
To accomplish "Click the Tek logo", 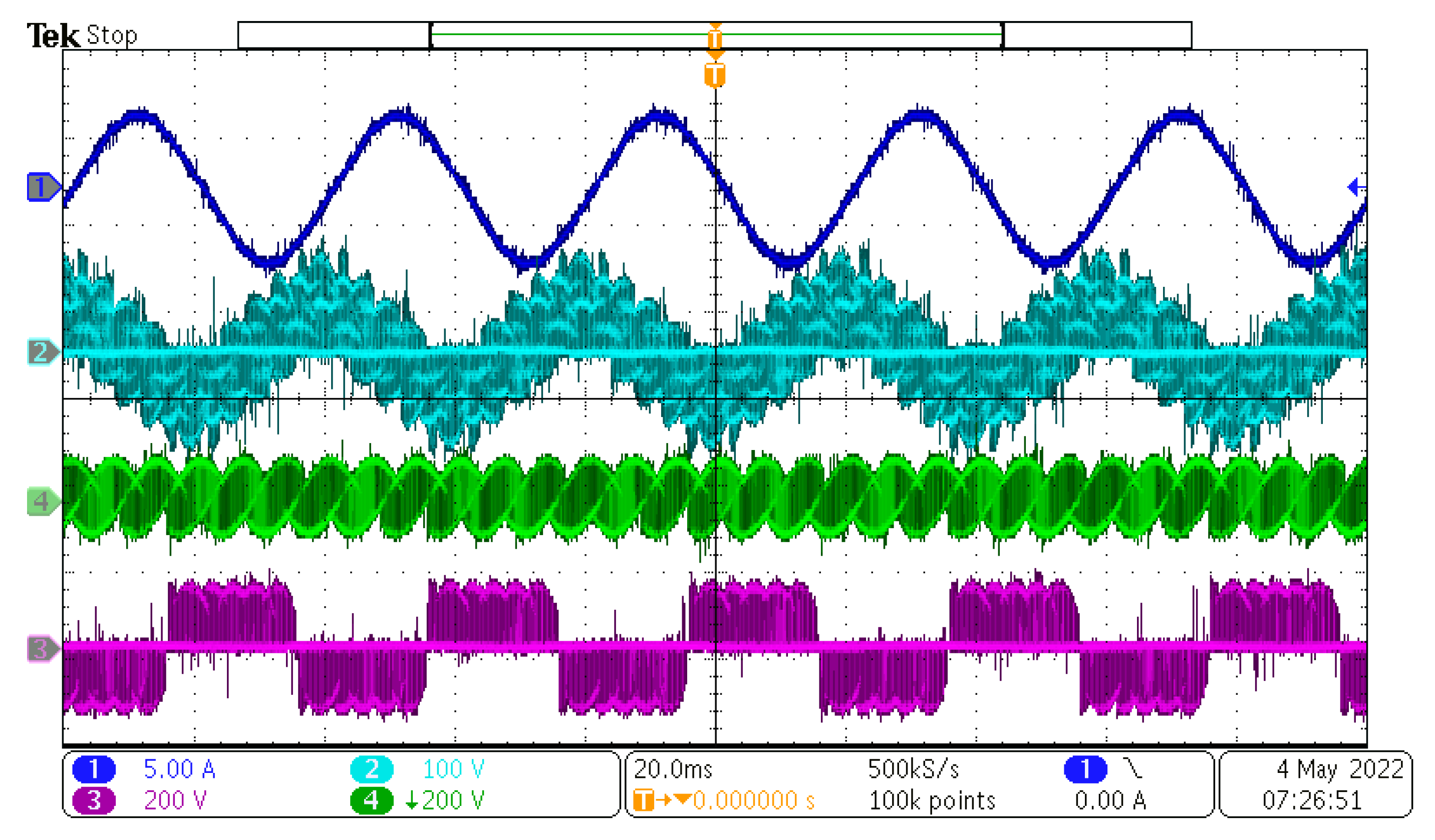I will click(x=53, y=35).
